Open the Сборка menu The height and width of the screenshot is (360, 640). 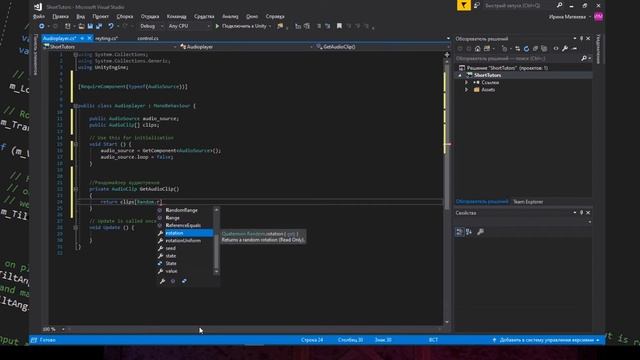coord(125,16)
